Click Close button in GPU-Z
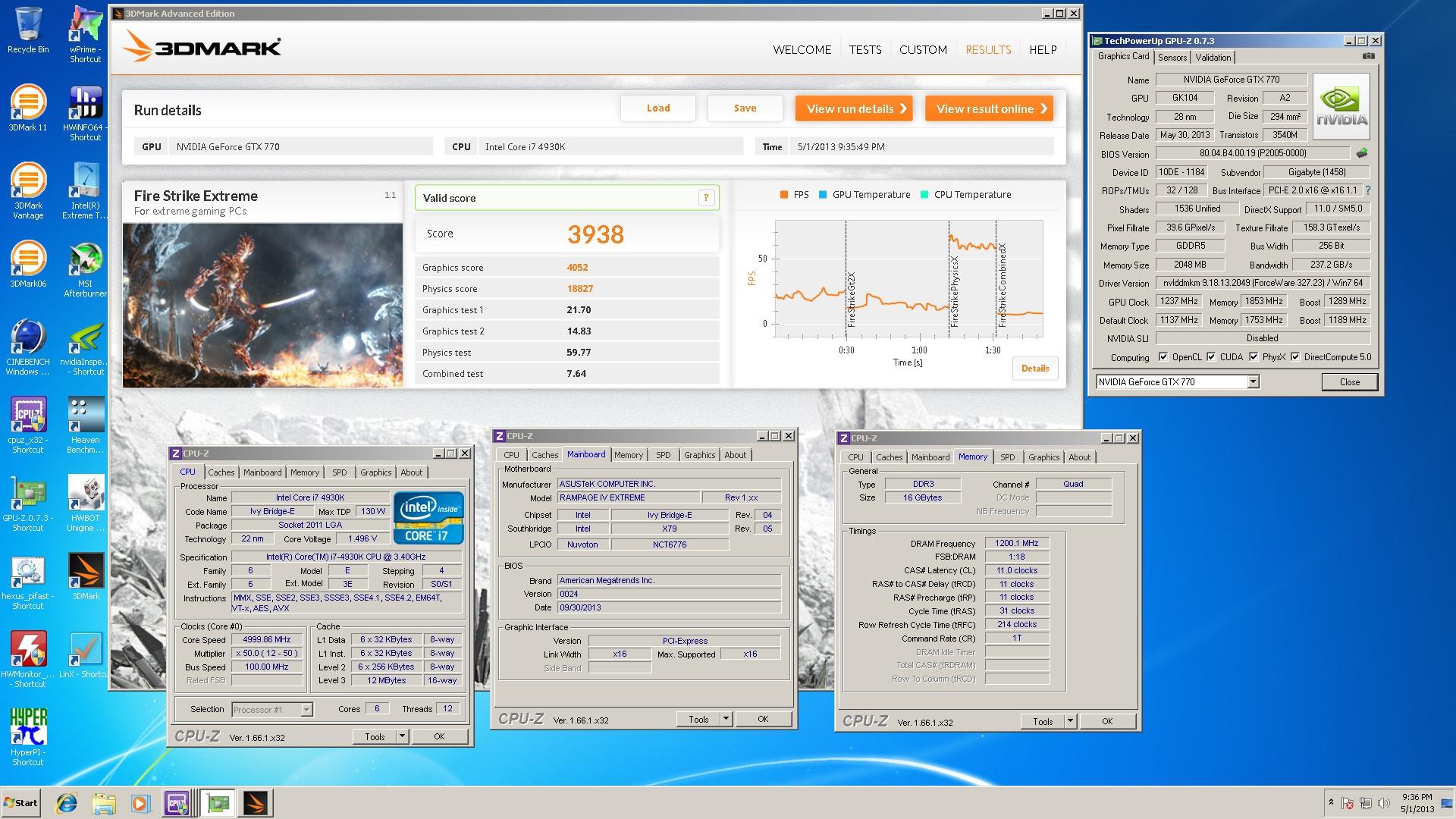 (1349, 382)
